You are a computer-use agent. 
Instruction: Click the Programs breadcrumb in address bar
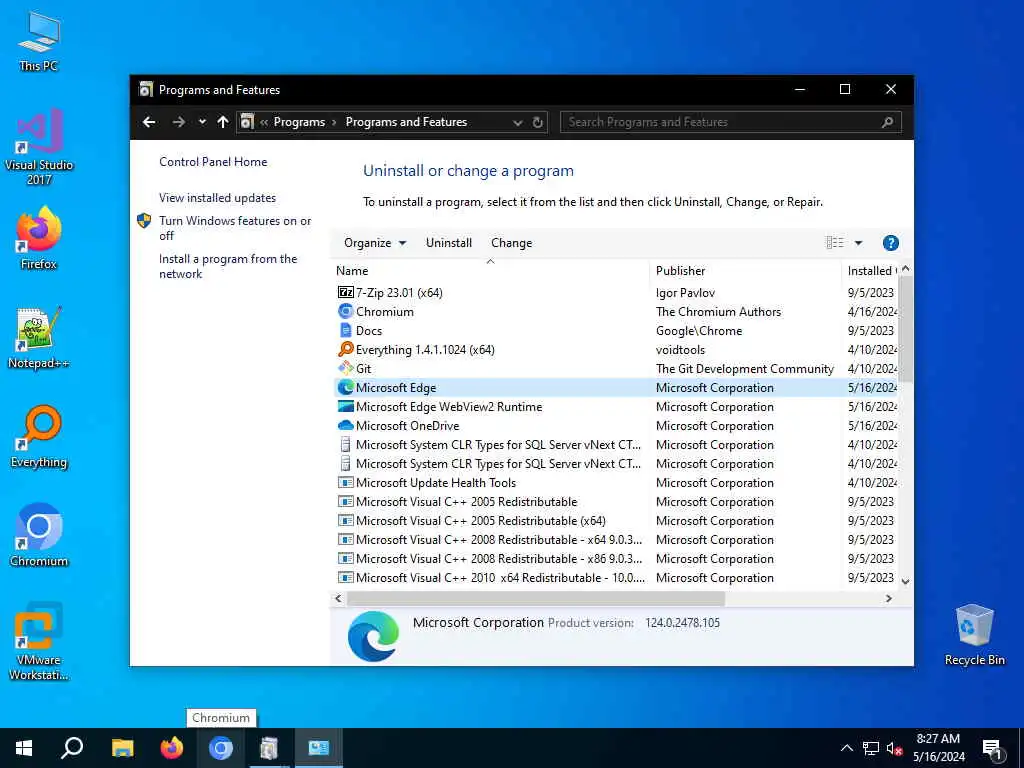pos(299,122)
